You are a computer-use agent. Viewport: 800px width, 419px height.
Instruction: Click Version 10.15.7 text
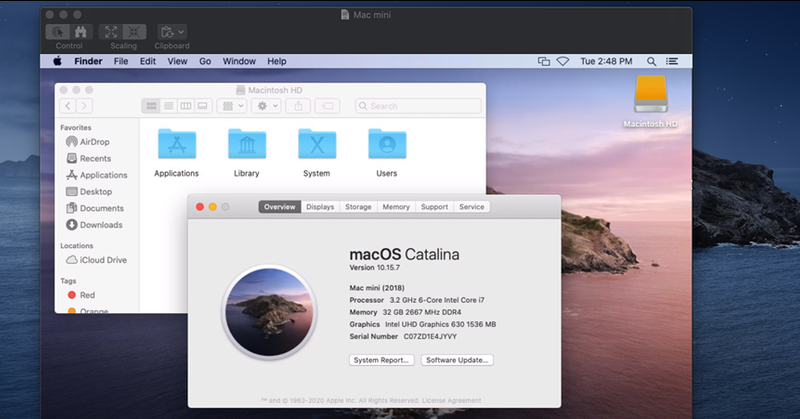374,267
